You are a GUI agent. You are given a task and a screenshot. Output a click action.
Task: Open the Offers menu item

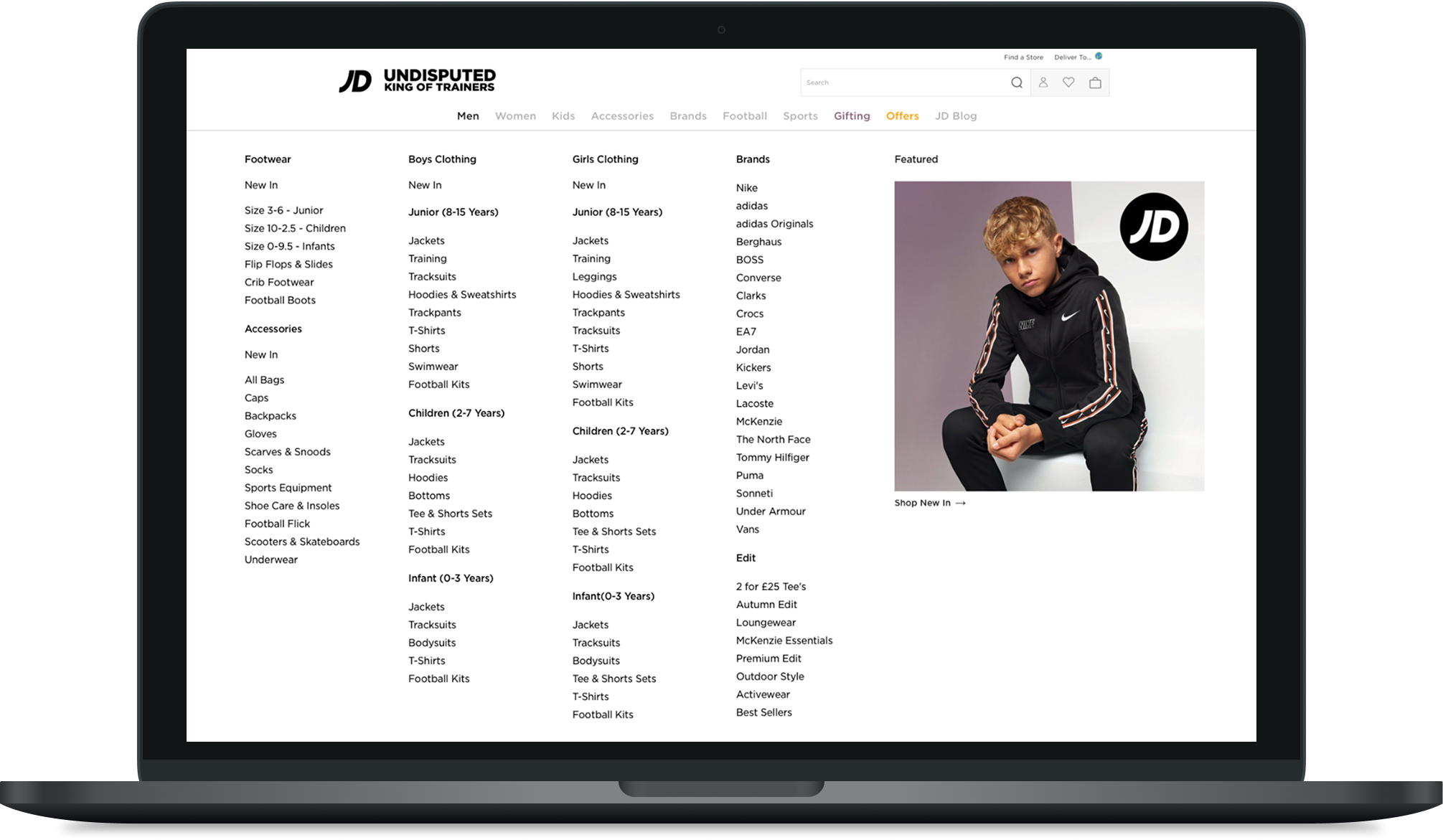903,115
